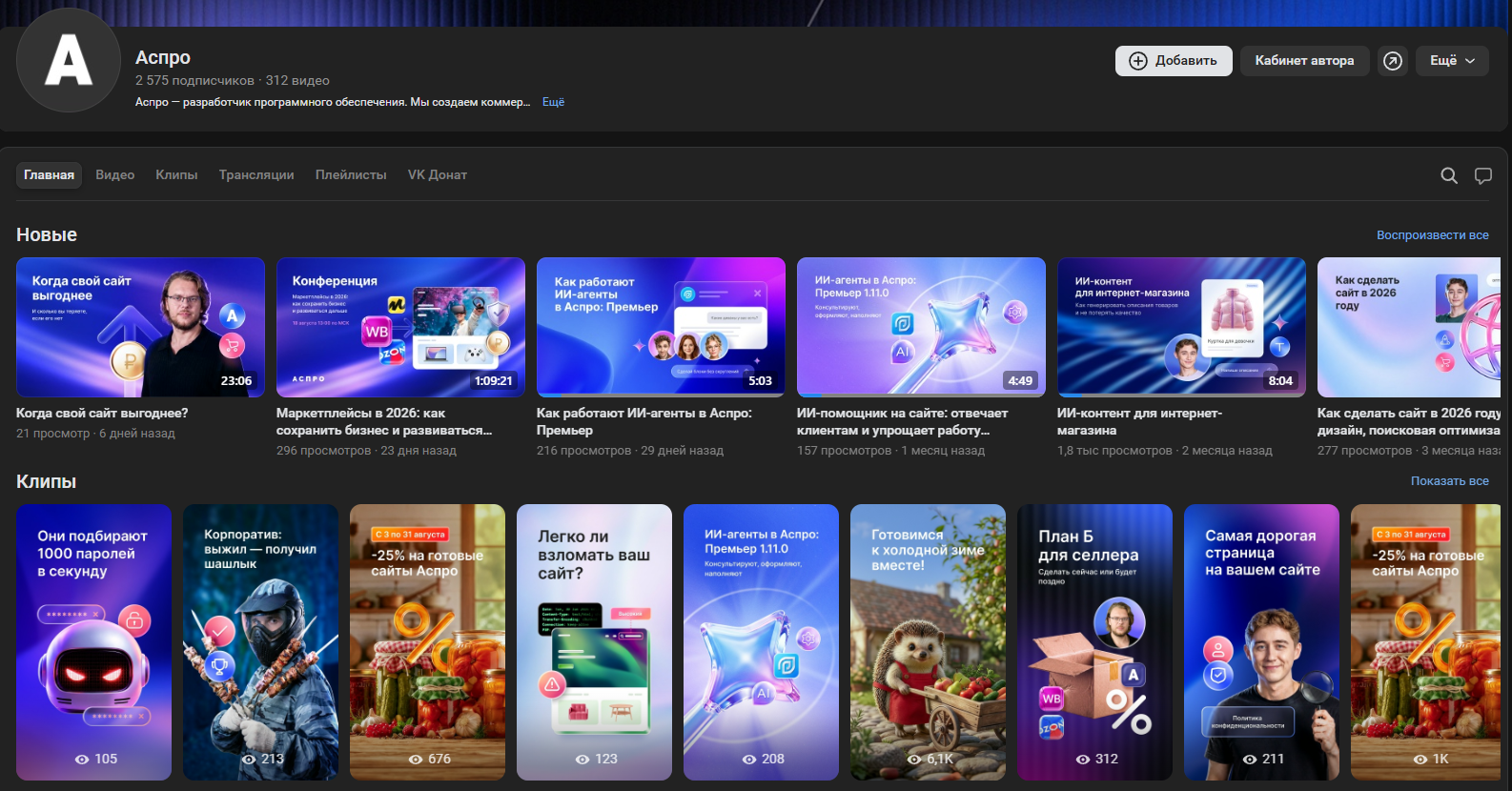Viewport: 1512px width, 791px height.
Task: Open the title "Маркетплейсы в 2026: как сохранить бизнес"
Action: pos(384,422)
